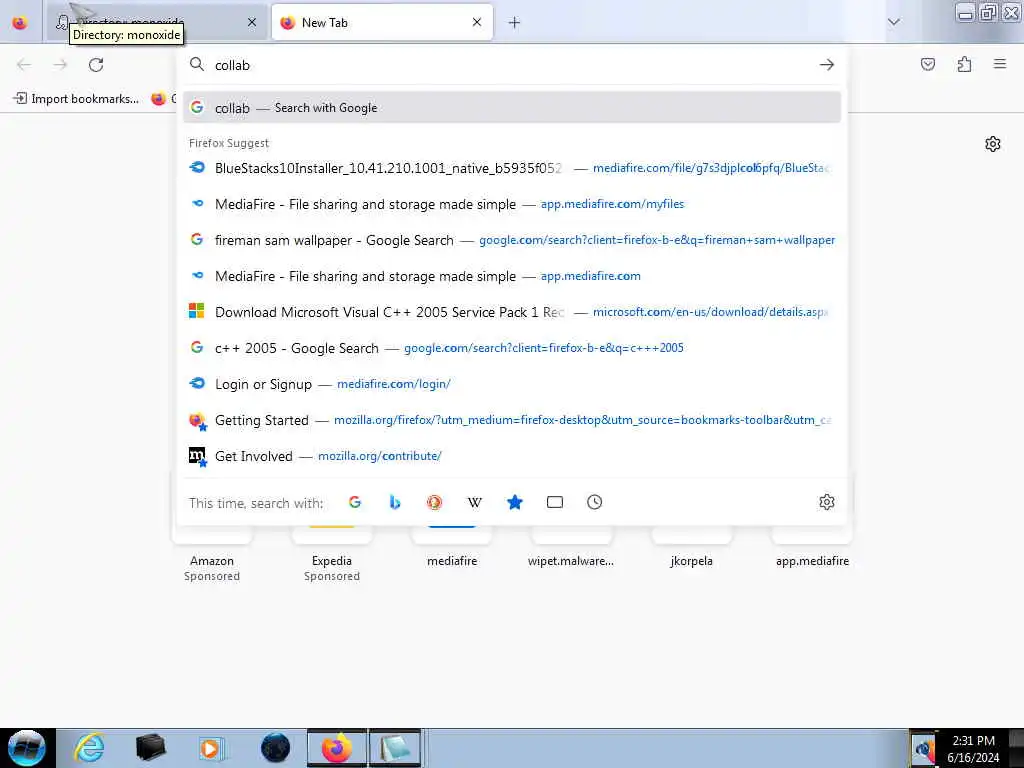Open Download Microsoft Visual C++ 2005 suggestion
The width and height of the screenshot is (1024, 768).
[512, 312]
